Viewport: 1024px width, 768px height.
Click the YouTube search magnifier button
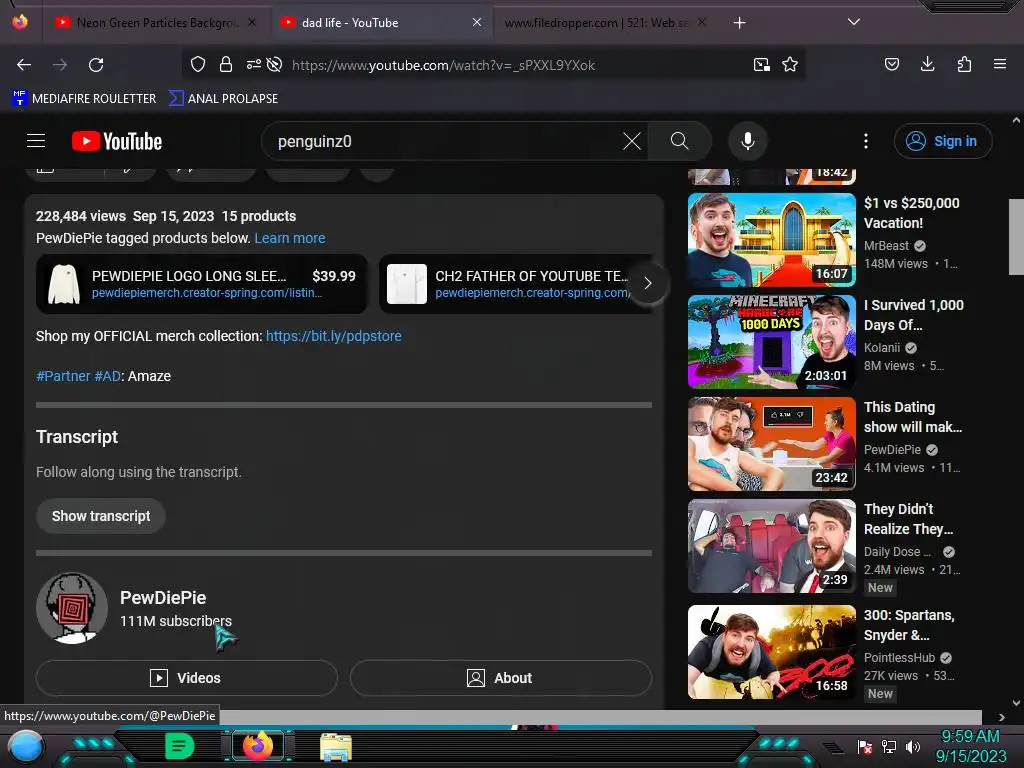[x=679, y=141]
